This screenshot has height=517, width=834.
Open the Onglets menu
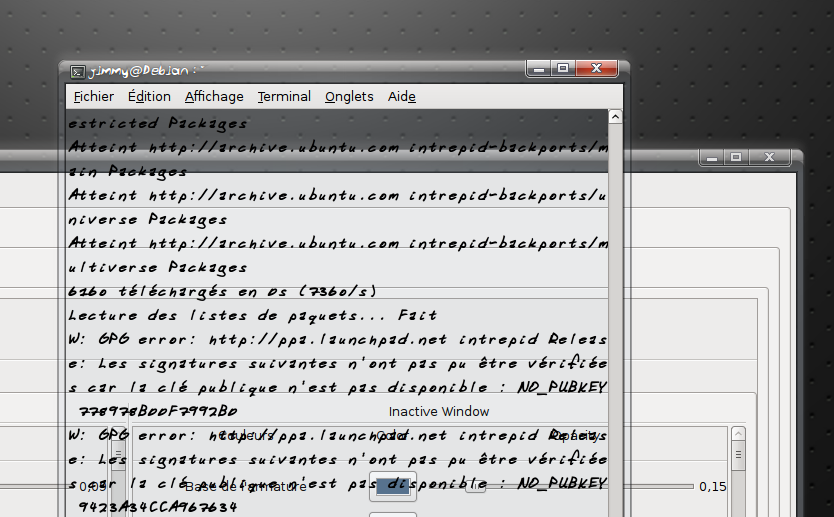[x=349, y=97]
